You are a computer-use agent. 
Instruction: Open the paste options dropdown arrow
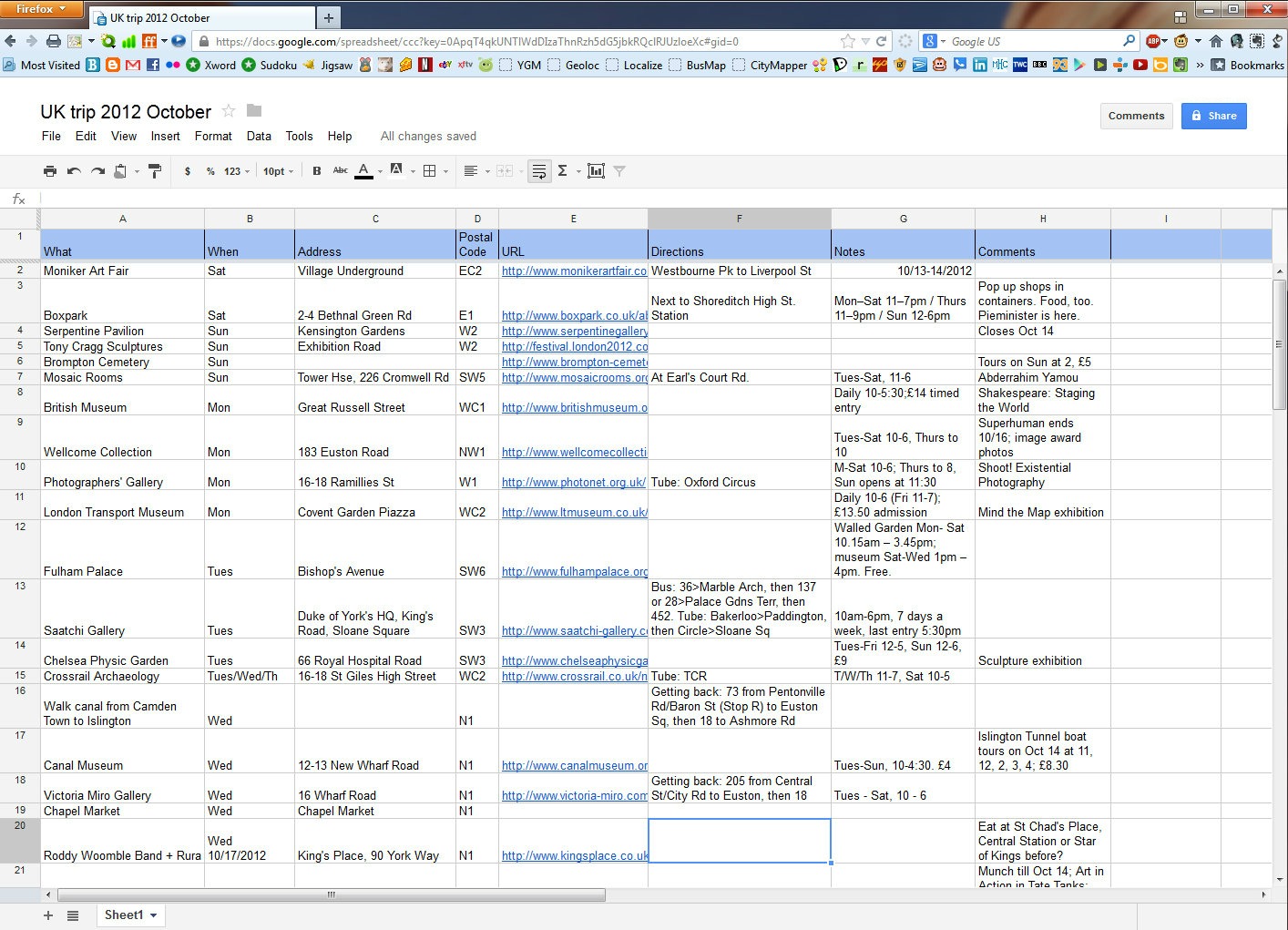(x=137, y=171)
